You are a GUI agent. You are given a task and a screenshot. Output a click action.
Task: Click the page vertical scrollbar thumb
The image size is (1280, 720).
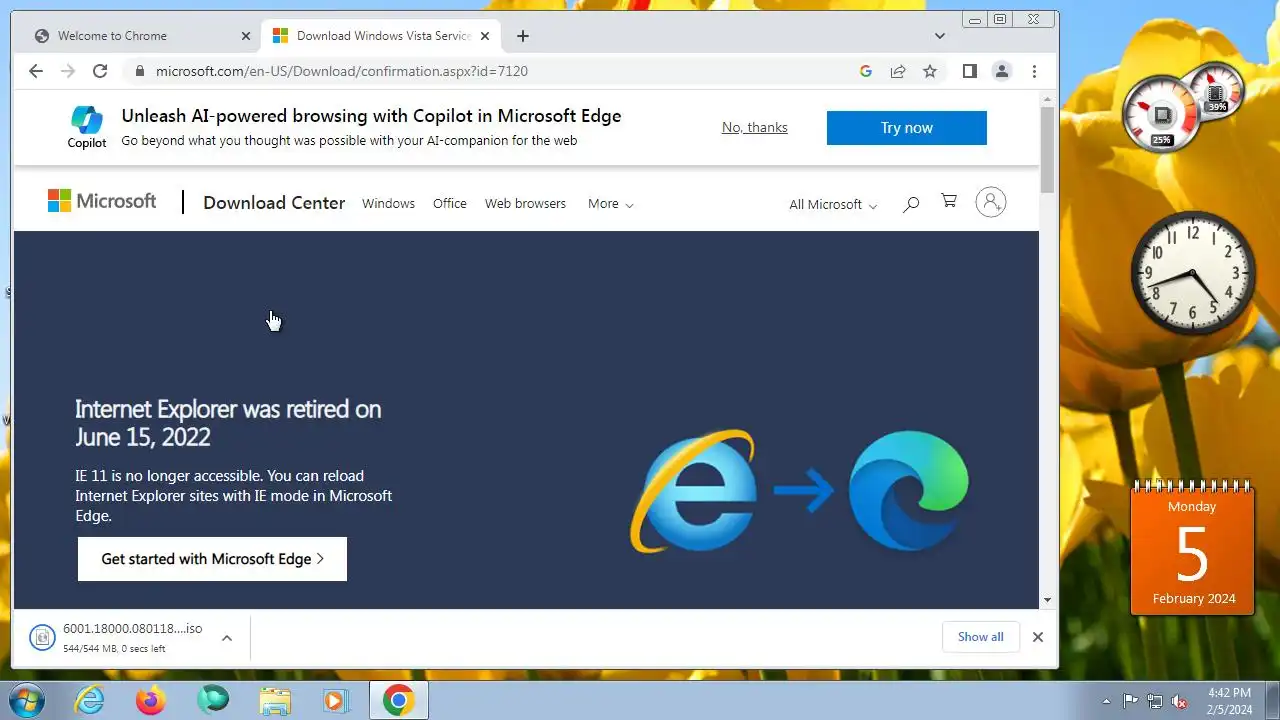pyautogui.click(x=1048, y=150)
